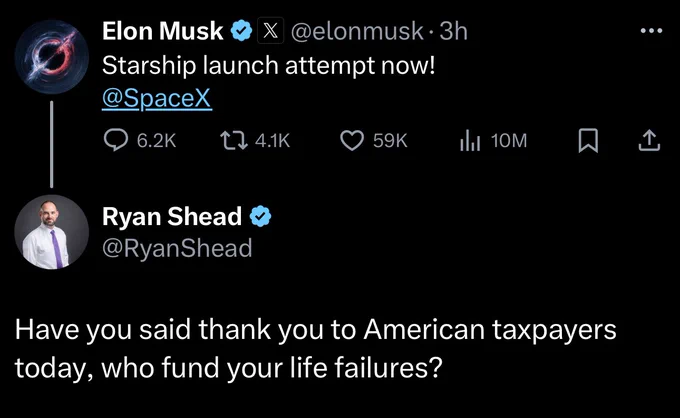This screenshot has width=680, height=418.
Task: Click Elon Musk's blue verified checkmark
Action: [x=241, y=31]
